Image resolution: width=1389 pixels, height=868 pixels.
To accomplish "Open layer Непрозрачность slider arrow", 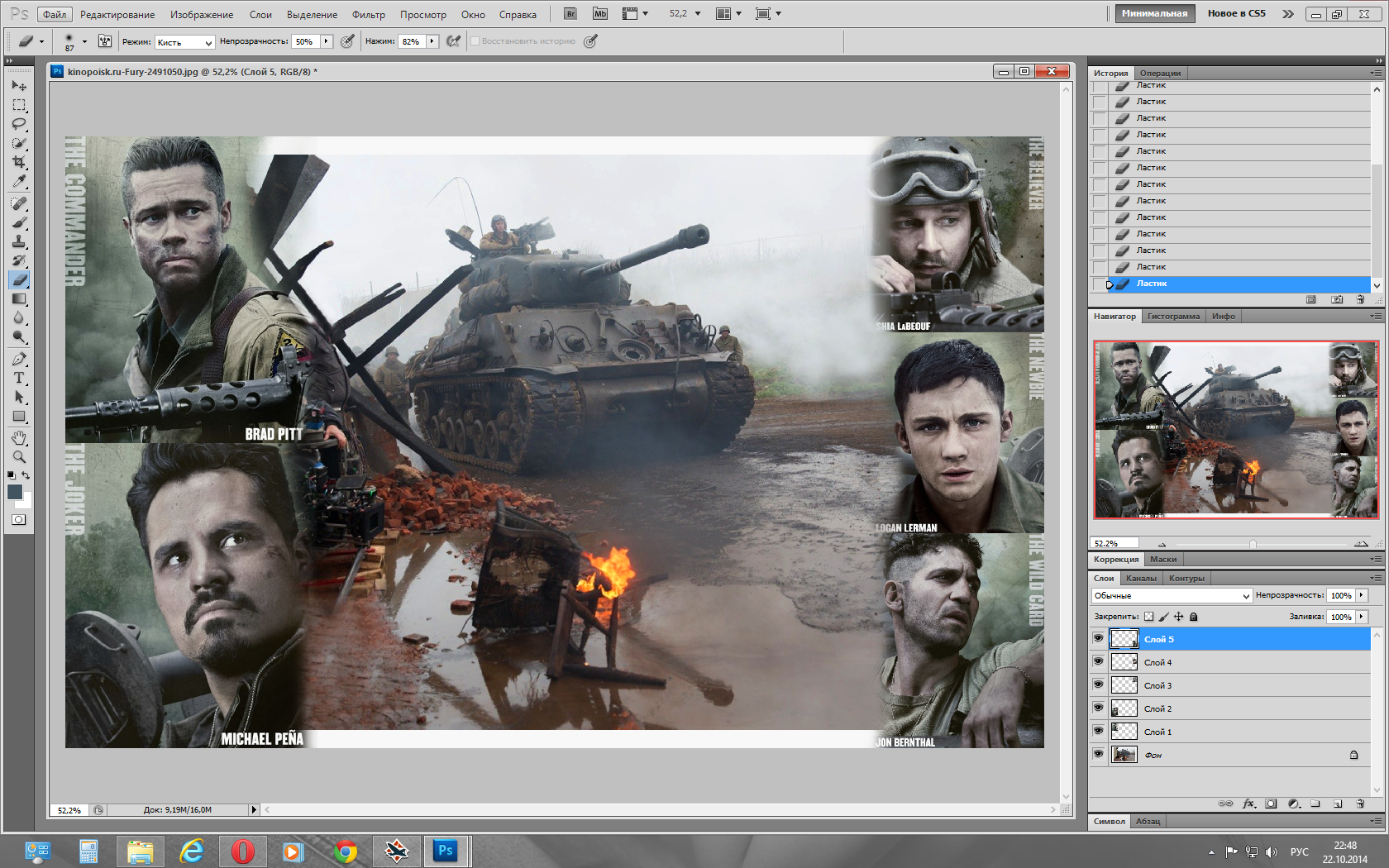I will click(x=1361, y=595).
